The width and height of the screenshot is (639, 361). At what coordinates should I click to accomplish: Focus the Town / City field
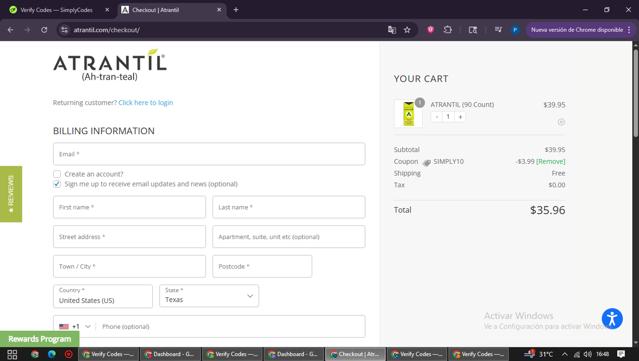coord(129,266)
